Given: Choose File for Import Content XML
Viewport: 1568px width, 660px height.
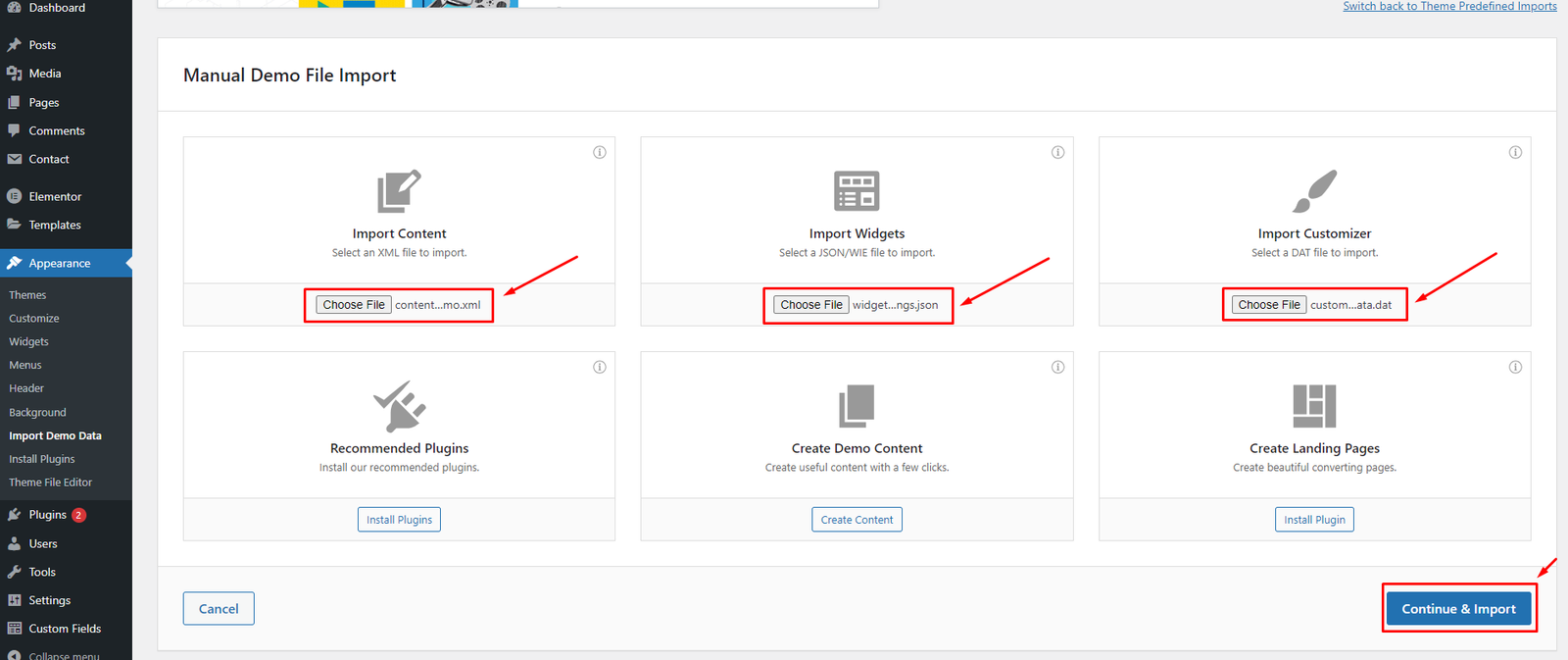Looking at the screenshot, I should coord(354,305).
